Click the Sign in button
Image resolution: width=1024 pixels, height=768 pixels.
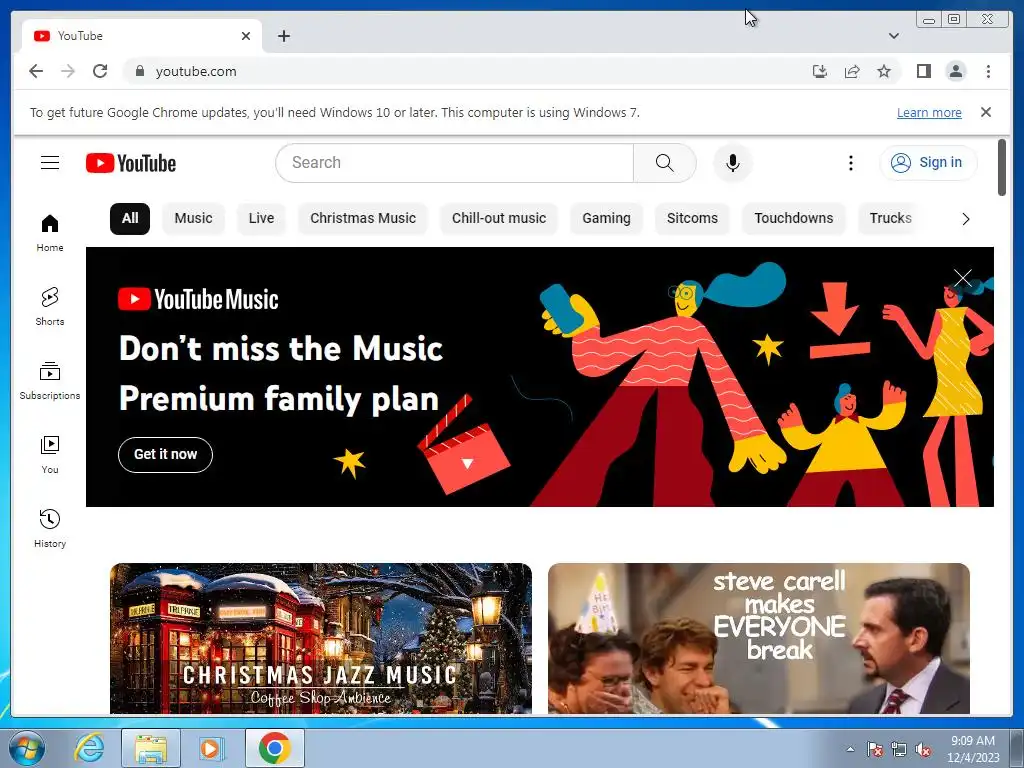point(928,163)
